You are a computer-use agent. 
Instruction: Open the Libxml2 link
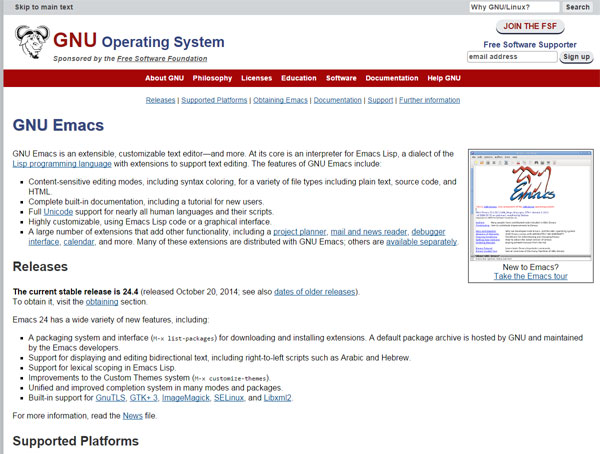(x=277, y=398)
